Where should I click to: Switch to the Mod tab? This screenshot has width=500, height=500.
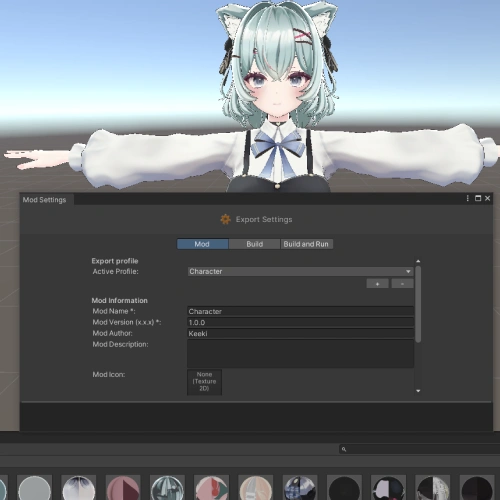(202, 244)
